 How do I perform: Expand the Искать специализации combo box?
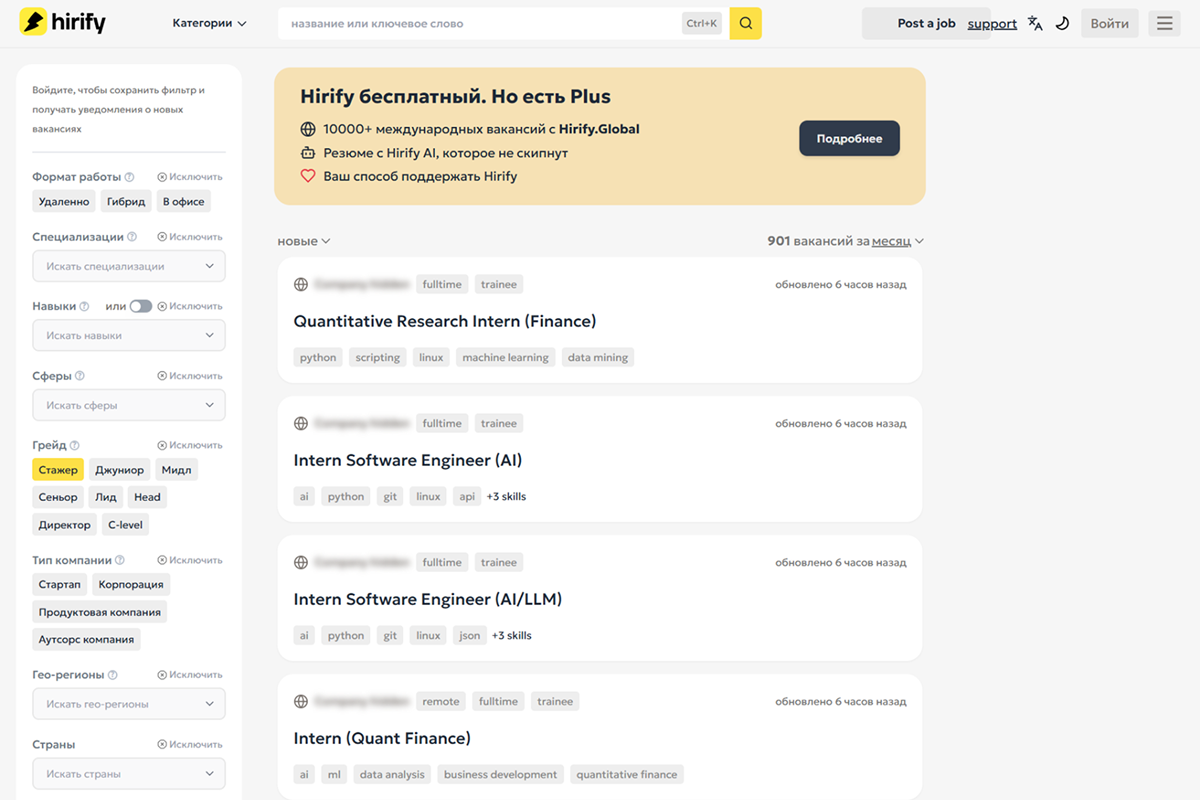click(129, 266)
